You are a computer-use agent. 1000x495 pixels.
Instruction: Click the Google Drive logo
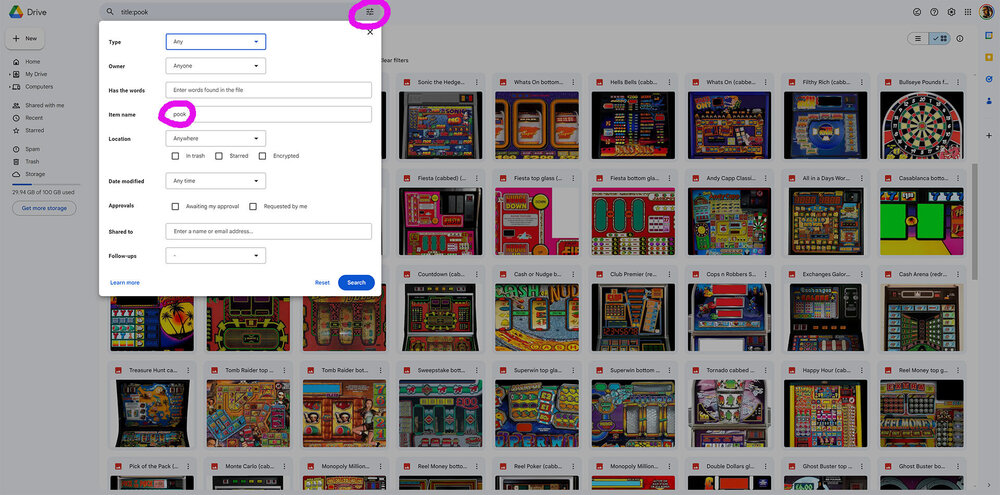[x=16, y=11]
